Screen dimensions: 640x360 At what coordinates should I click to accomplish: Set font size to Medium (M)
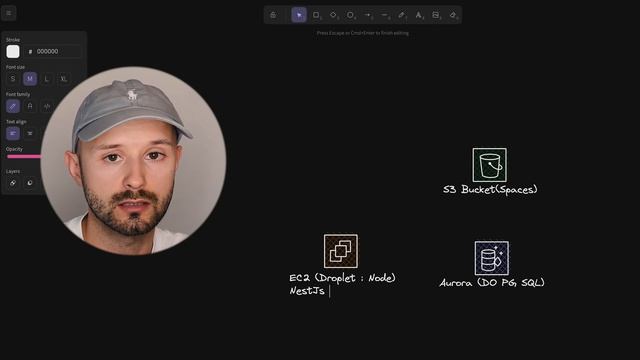click(x=30, y=79)
